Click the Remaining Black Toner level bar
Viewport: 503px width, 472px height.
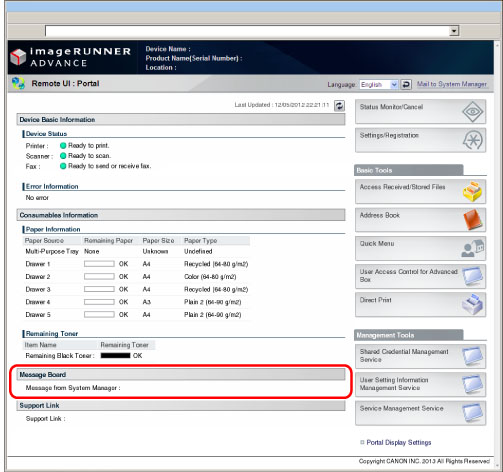click(115, 356)
